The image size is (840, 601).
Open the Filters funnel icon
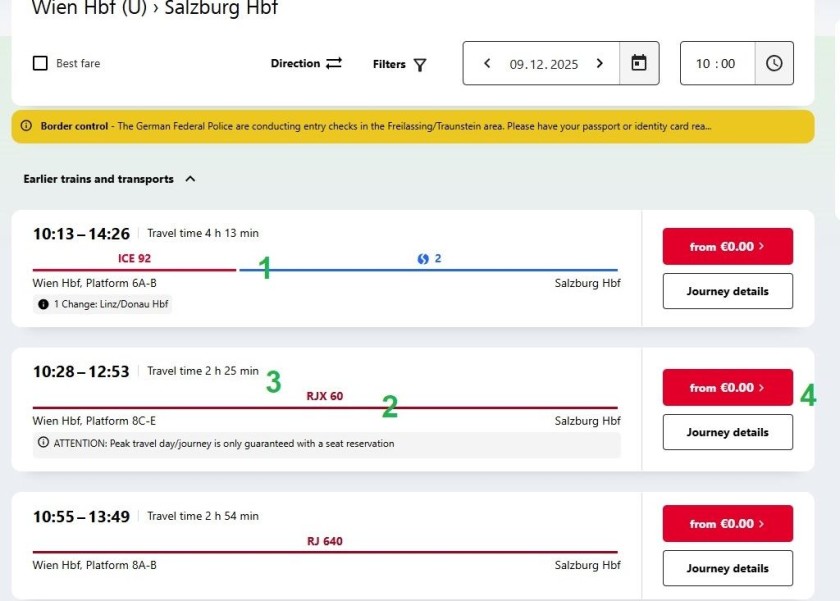coord(421,64)
